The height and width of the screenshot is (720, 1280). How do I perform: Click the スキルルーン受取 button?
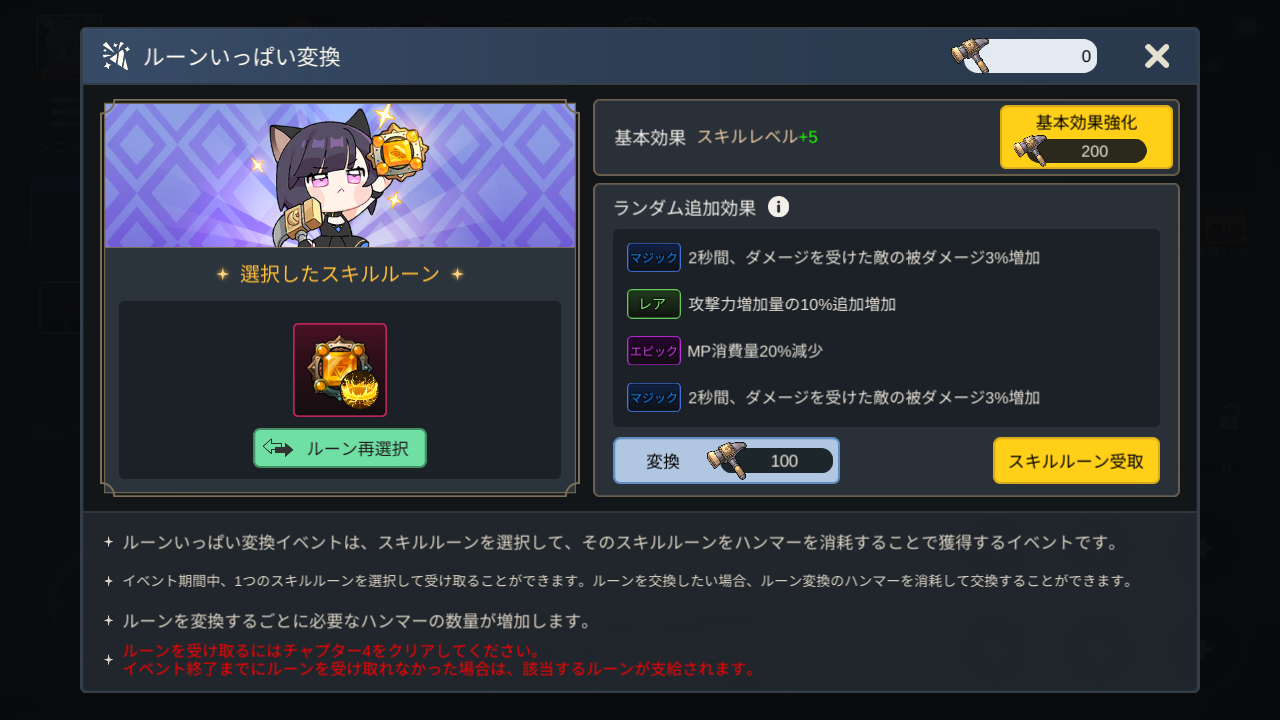1076,461
